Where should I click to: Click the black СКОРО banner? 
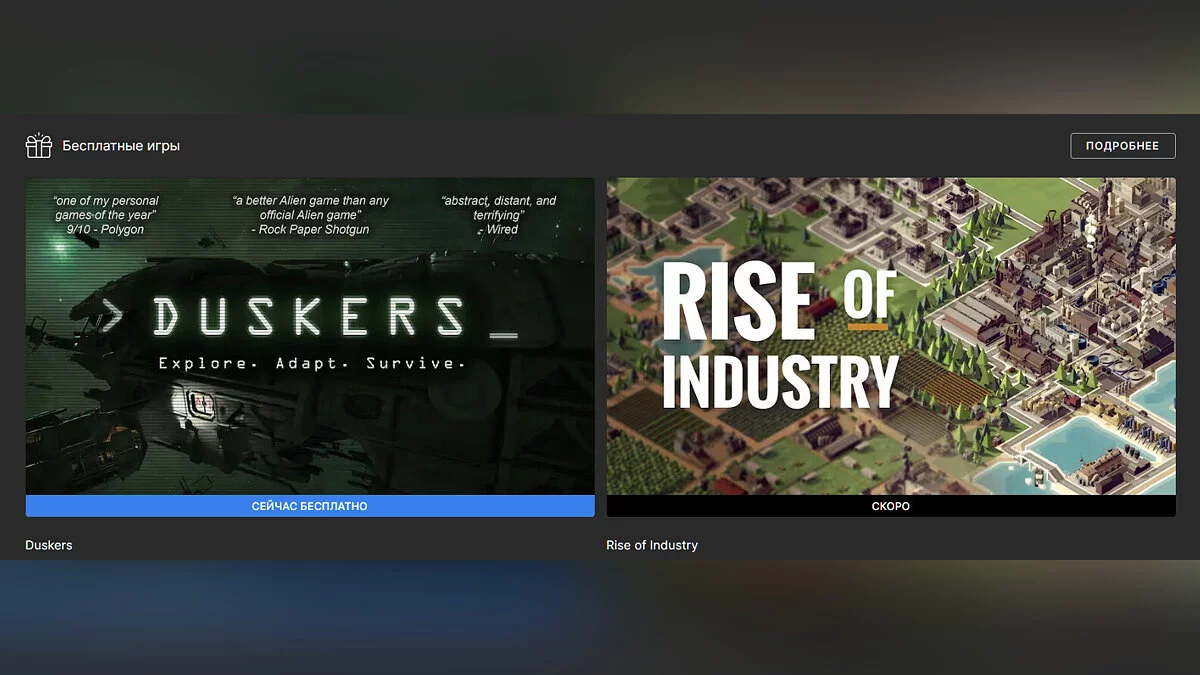(x=891, y=506)
